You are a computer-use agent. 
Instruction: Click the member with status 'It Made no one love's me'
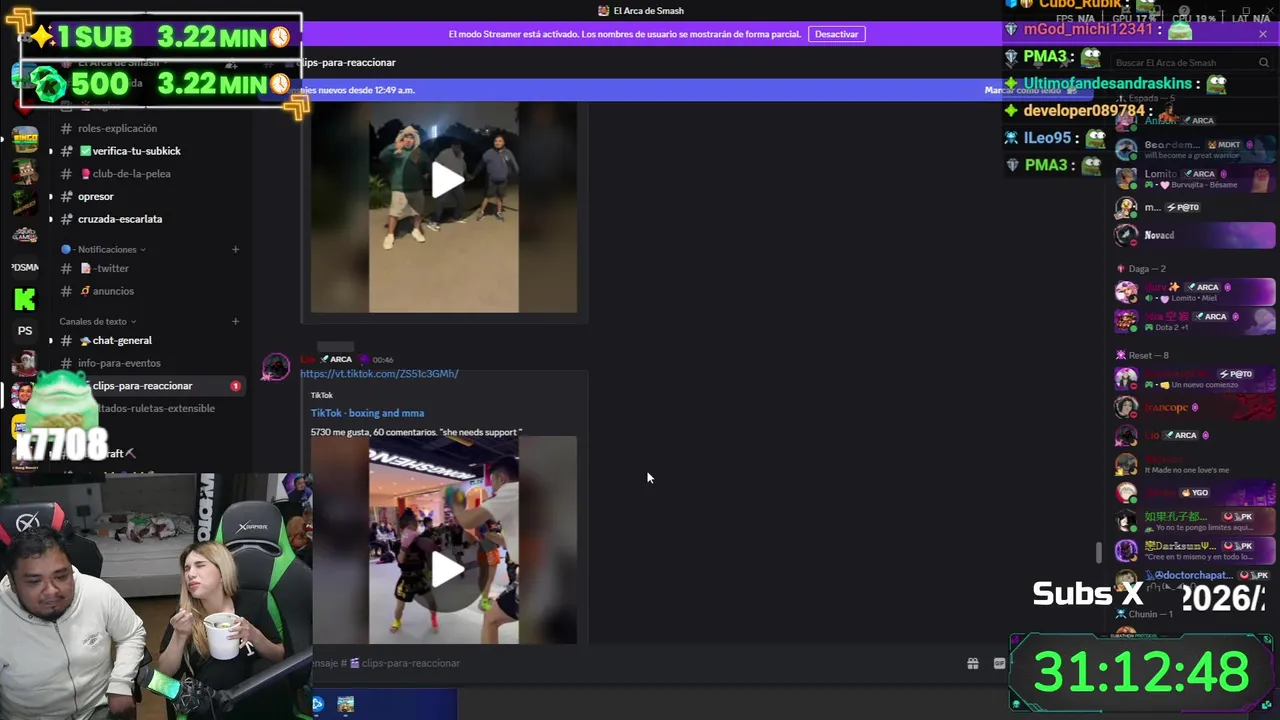(1195, 465)
